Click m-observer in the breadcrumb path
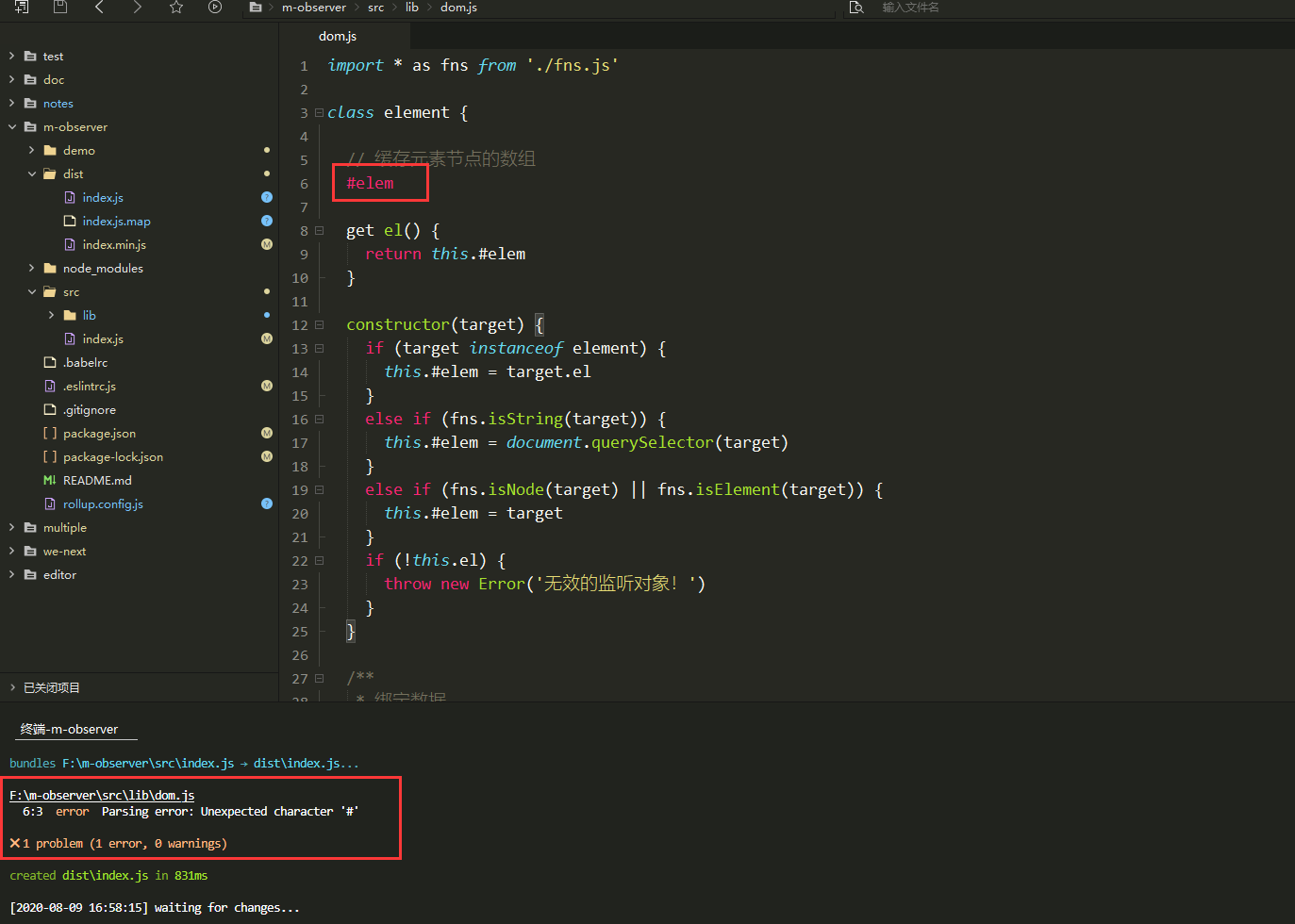The height and width of the screenshot is (924, 1295). [x=314, y=7]
